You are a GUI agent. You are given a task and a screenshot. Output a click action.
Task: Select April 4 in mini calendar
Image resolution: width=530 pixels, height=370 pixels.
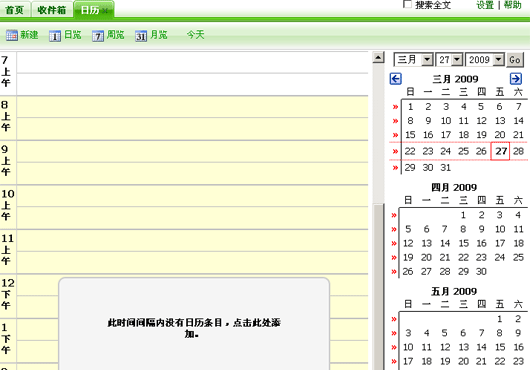click(518, 215)
